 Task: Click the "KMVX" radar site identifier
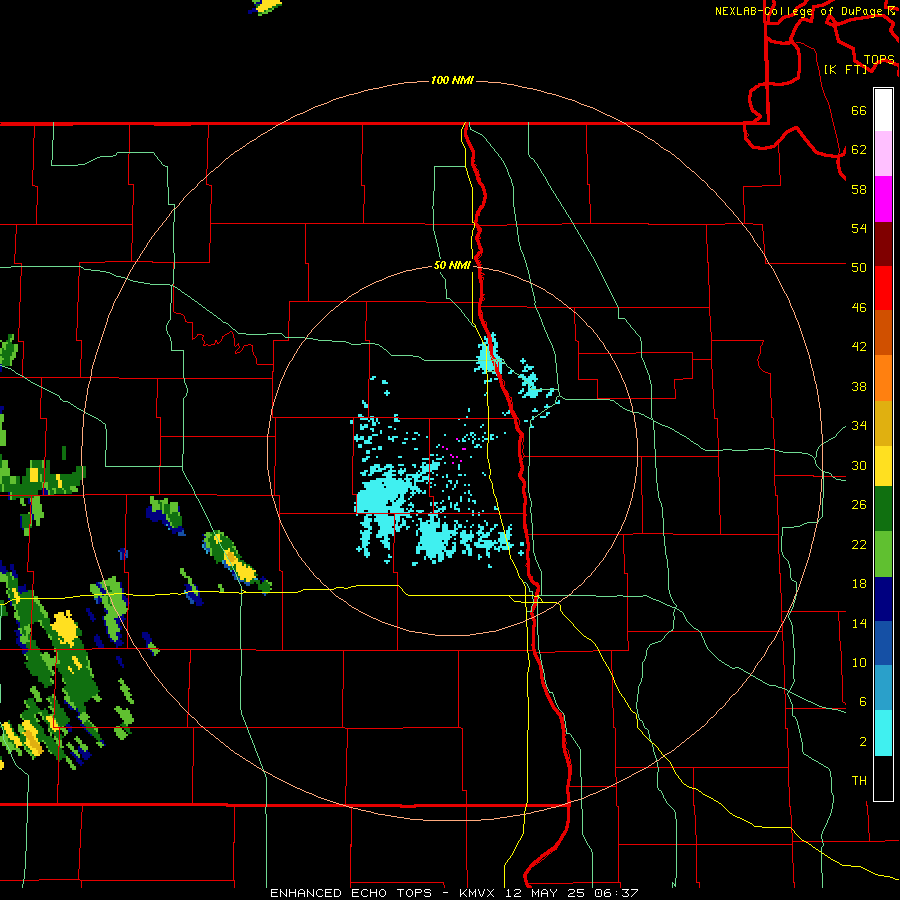click(x=479, y=893)
